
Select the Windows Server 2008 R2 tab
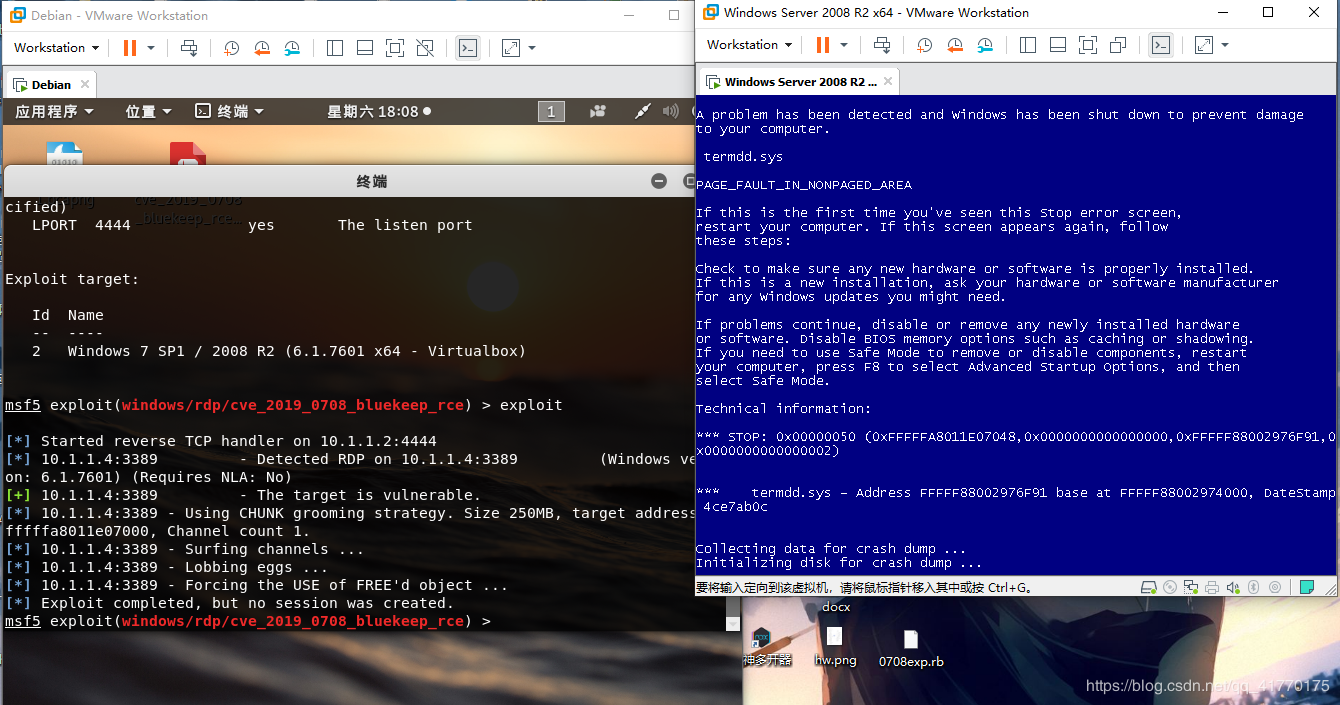[x=799, y=82]
